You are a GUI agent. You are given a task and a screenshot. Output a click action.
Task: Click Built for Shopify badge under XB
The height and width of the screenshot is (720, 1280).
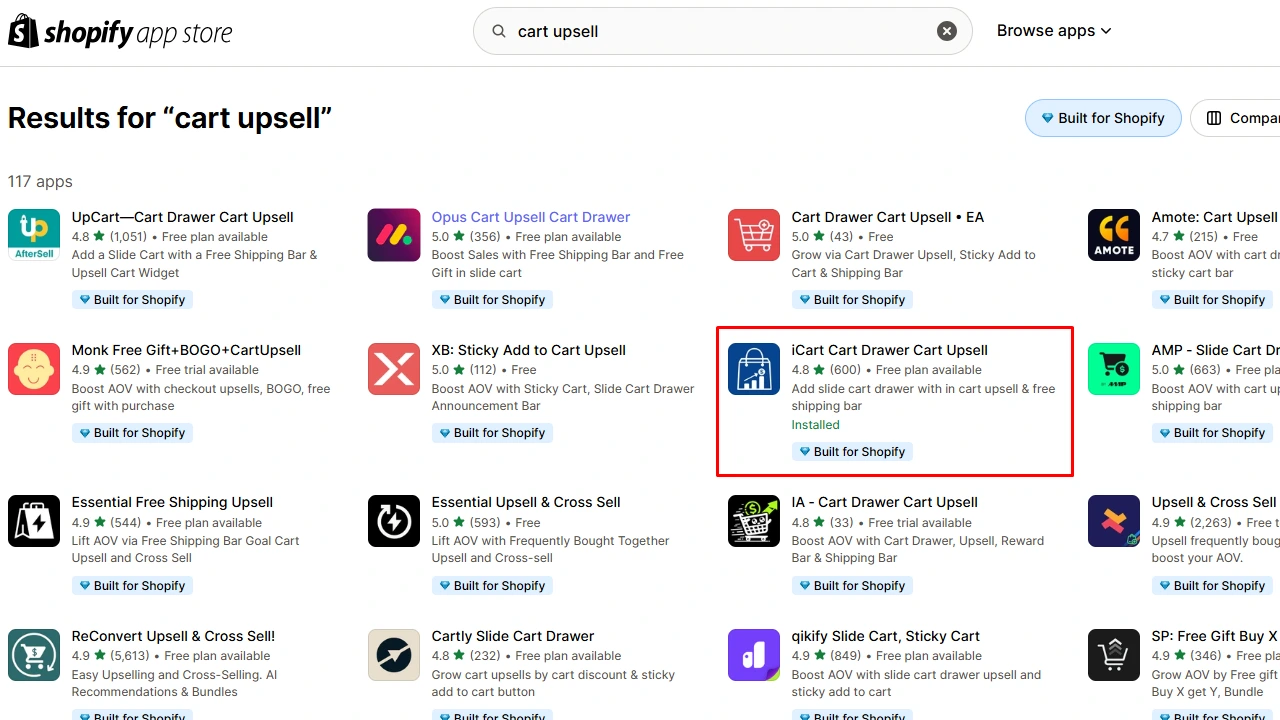(x=491, y=433)
